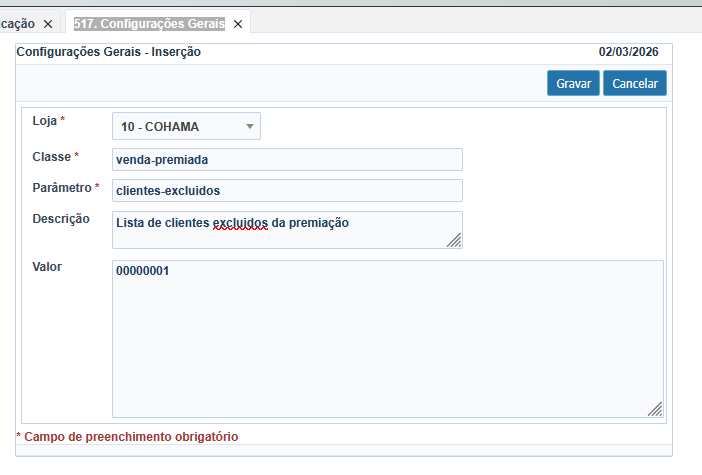Click the Classe field label
The width and height of the screenshot is (702, 475).
pos(51,156)
